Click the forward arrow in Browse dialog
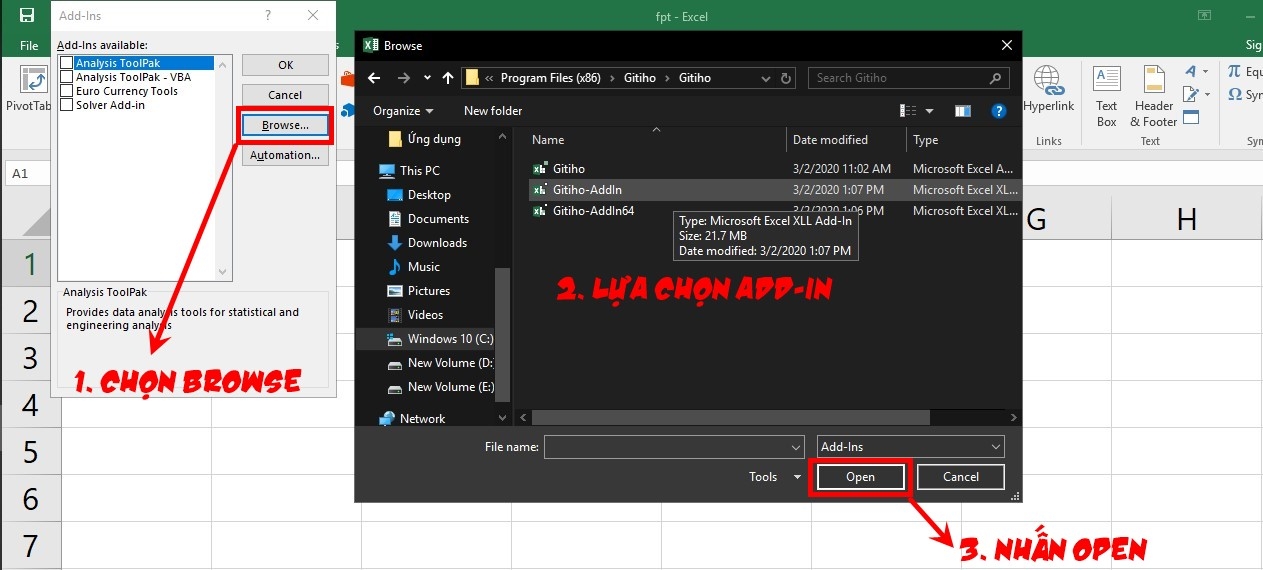1263x570 pixels. pos(404,78)
